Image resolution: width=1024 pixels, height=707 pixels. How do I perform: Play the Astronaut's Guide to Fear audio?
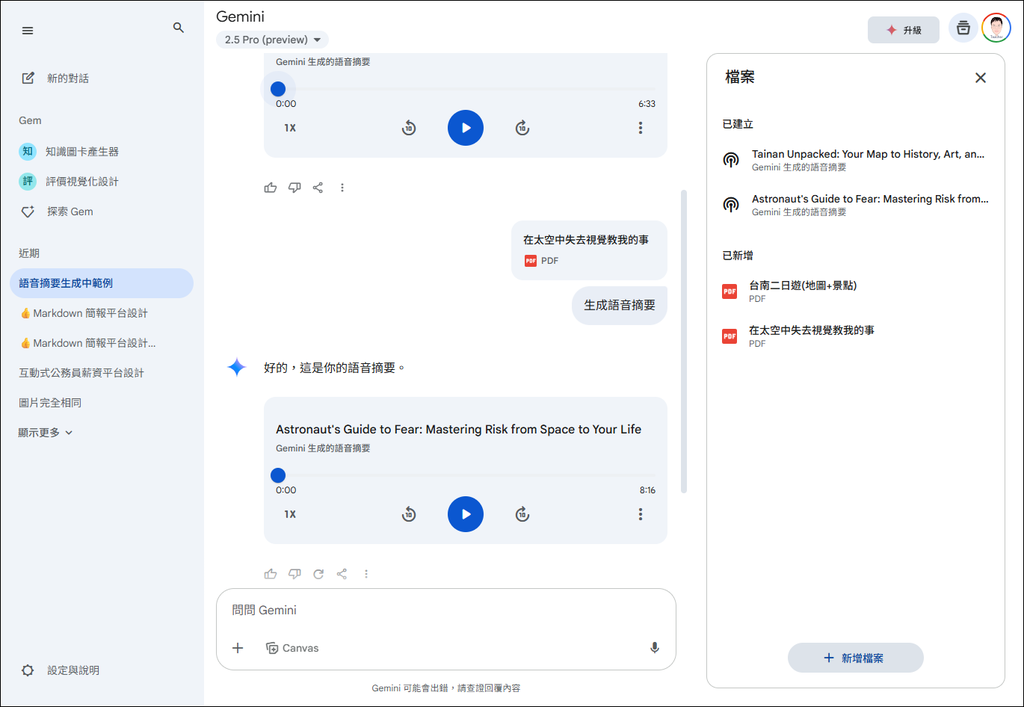click(466, 514)
